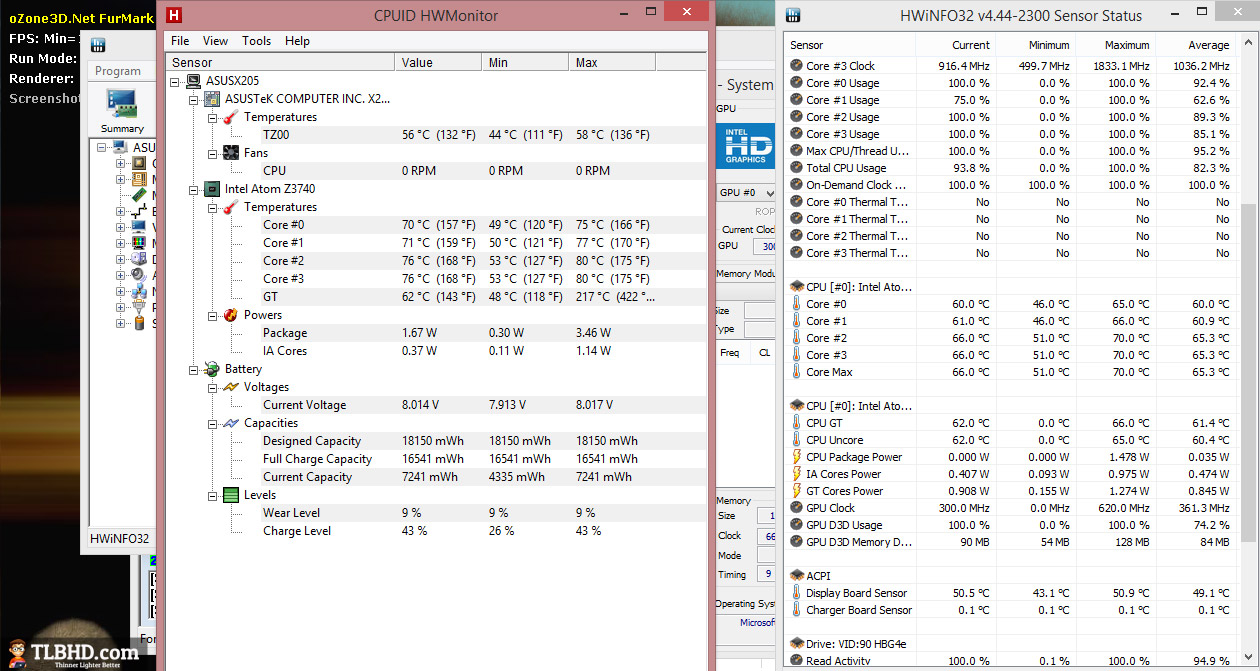Collapse the Capacities node
Screen dimensions: 1260x671
click(213, 423)
